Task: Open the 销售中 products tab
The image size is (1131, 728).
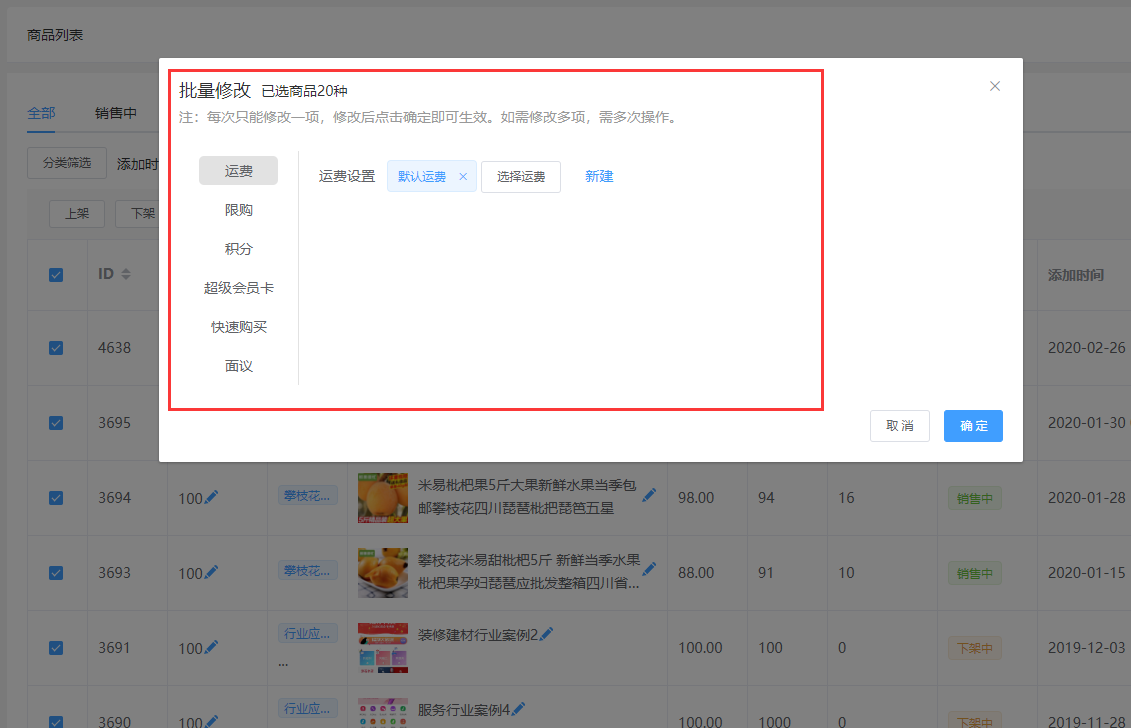Action: (115, 113)
